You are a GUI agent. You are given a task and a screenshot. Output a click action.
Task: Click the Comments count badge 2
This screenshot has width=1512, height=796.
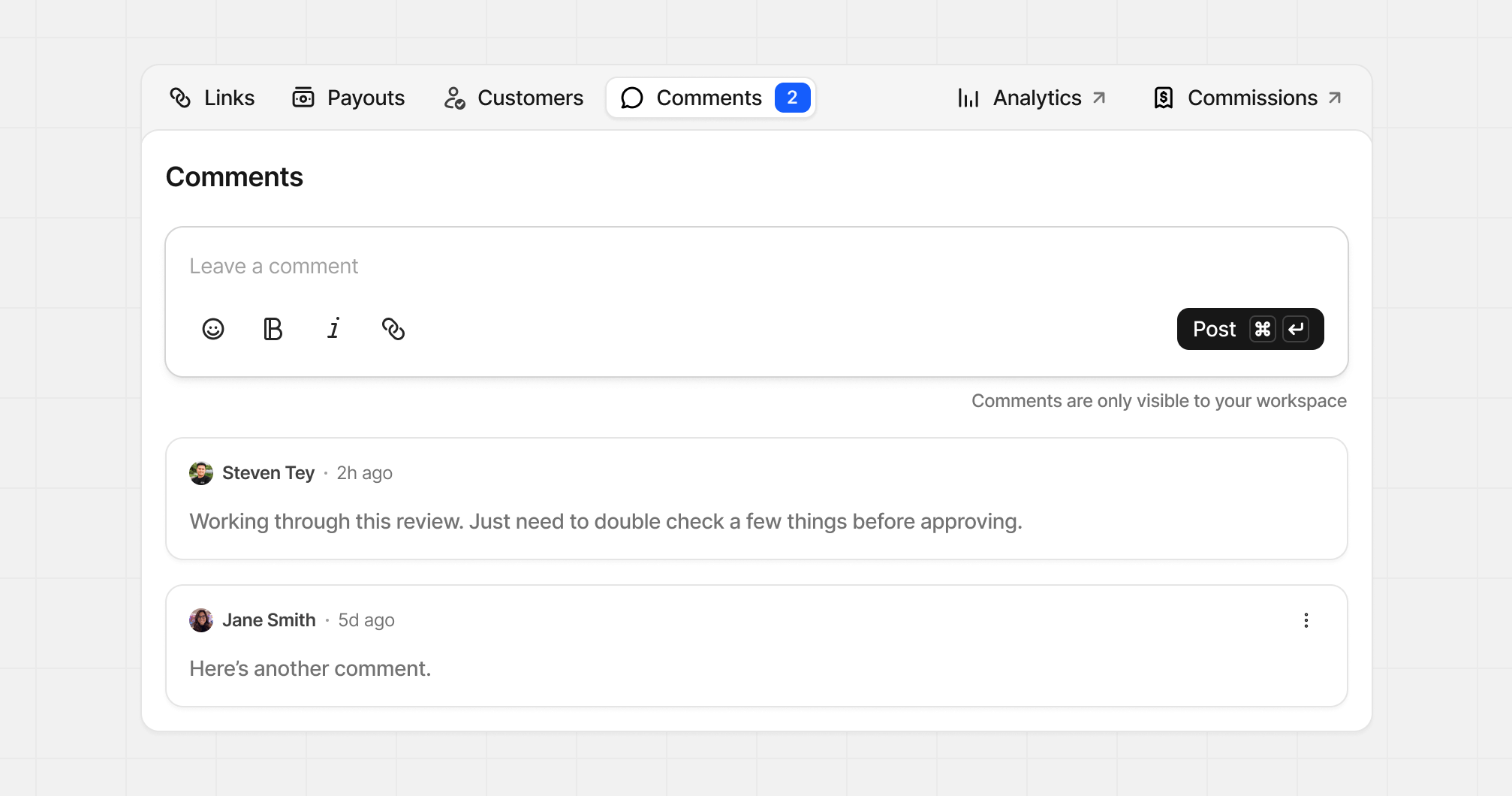coord(792,98)
